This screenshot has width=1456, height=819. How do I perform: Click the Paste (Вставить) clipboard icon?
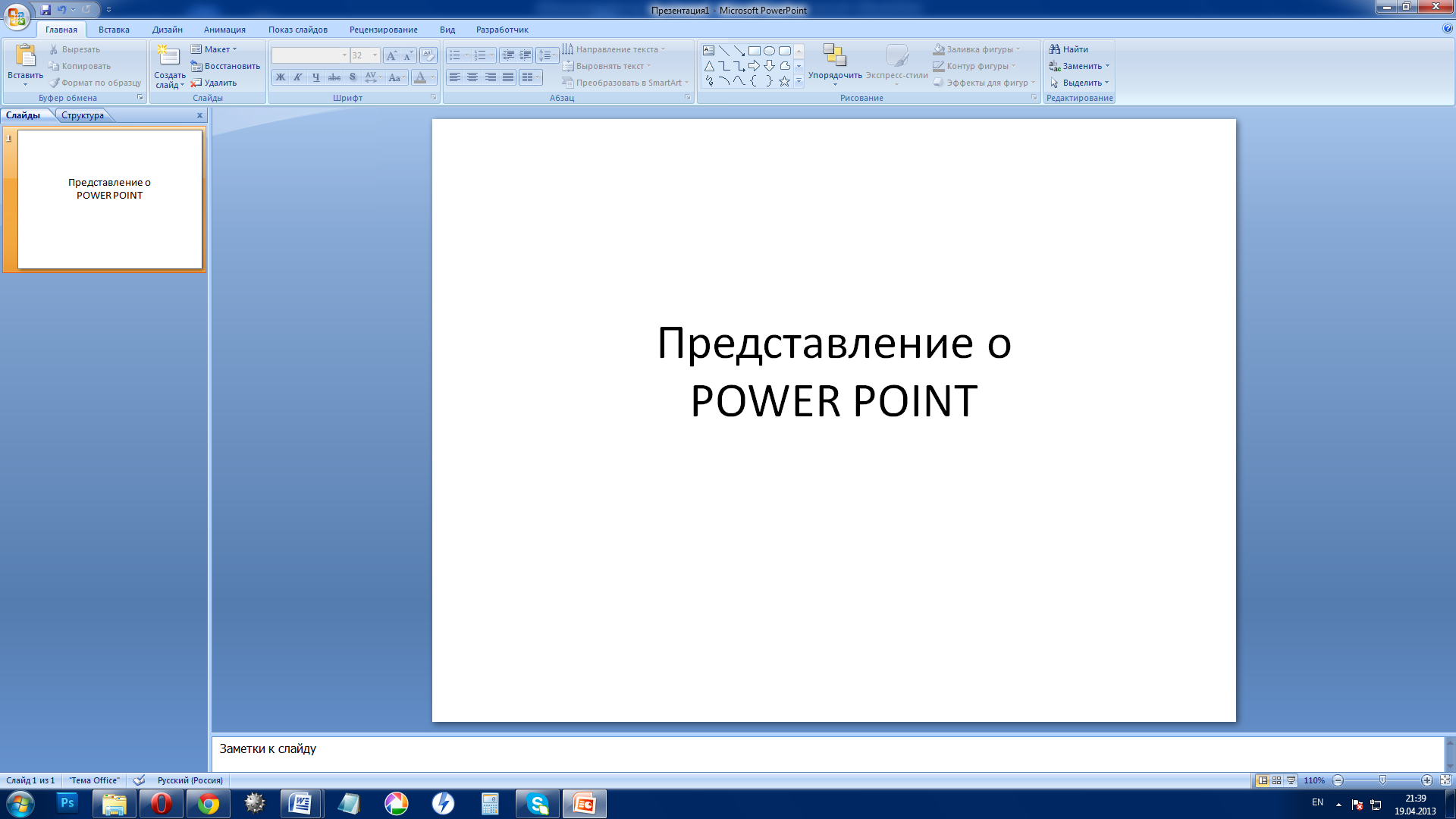coord(25,57)
